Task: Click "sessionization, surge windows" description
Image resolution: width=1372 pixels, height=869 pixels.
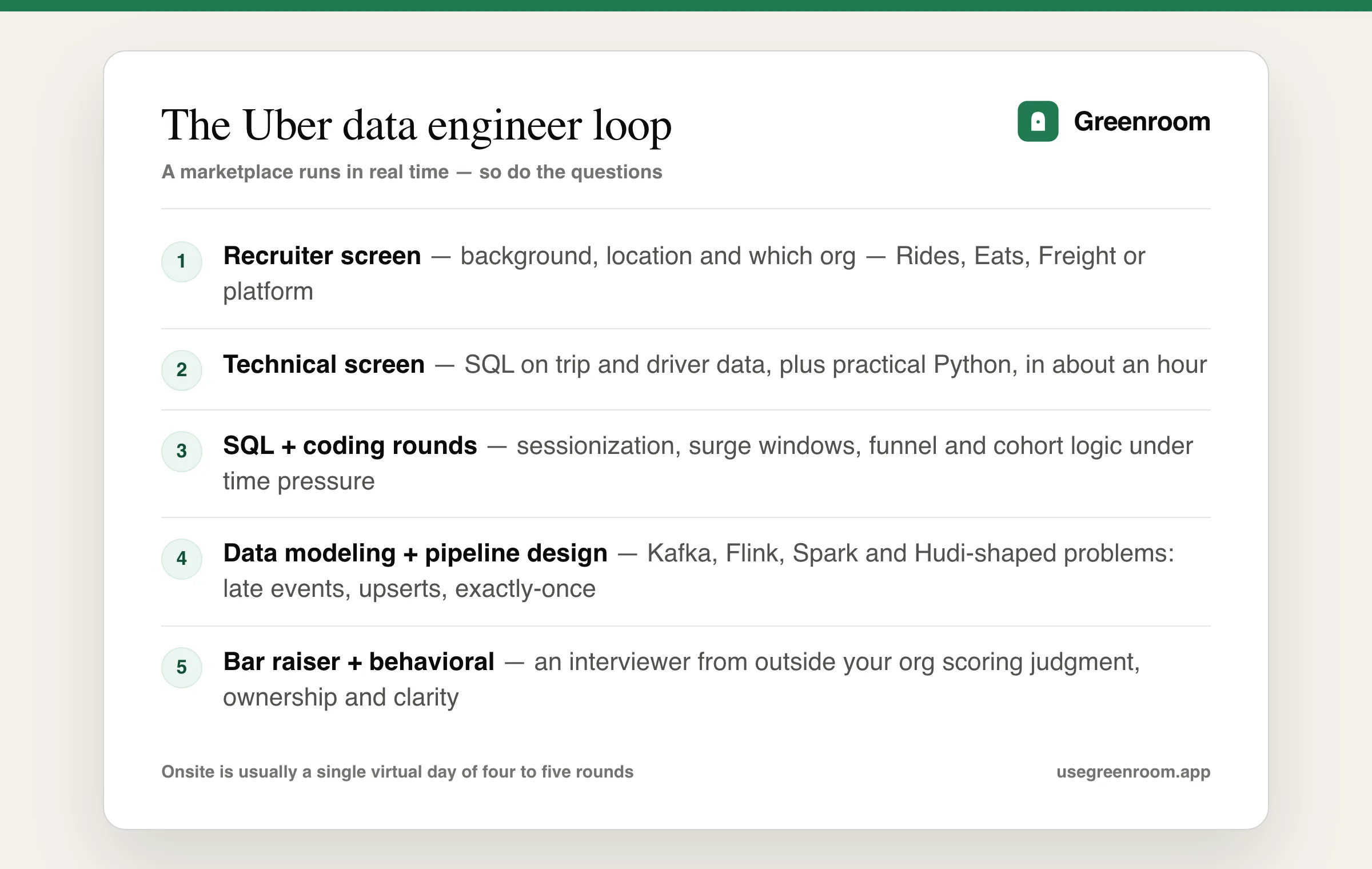Action: coord(689,446)
